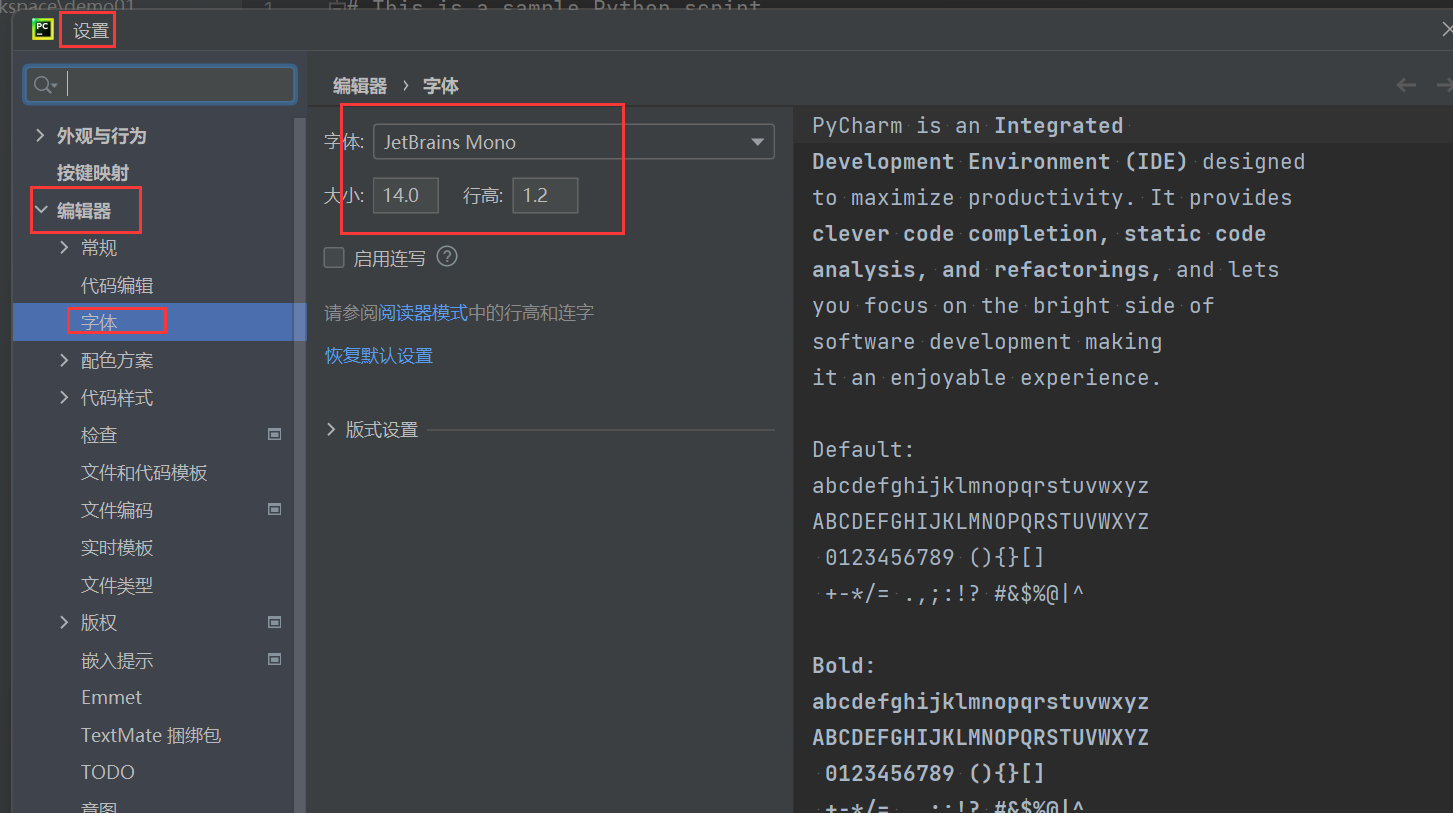The height and width of the screenshot is (813, 1453).
Task: Click the 'Default:' line in font preview
Action: [863, 450]
